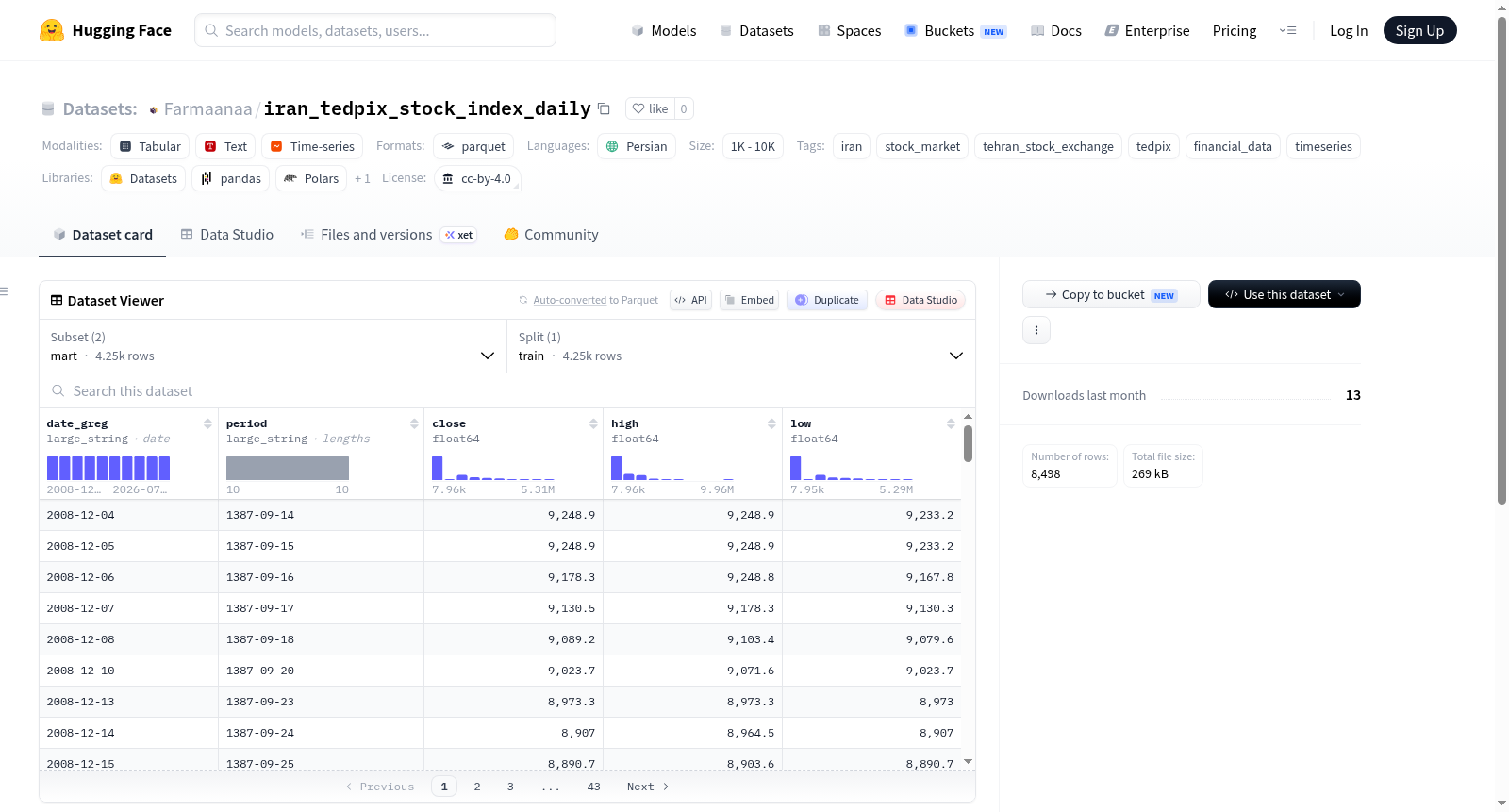Click the left sidebar menu toggle icon
Viewport: 1509px width, 812px height.
pos(4,291)
